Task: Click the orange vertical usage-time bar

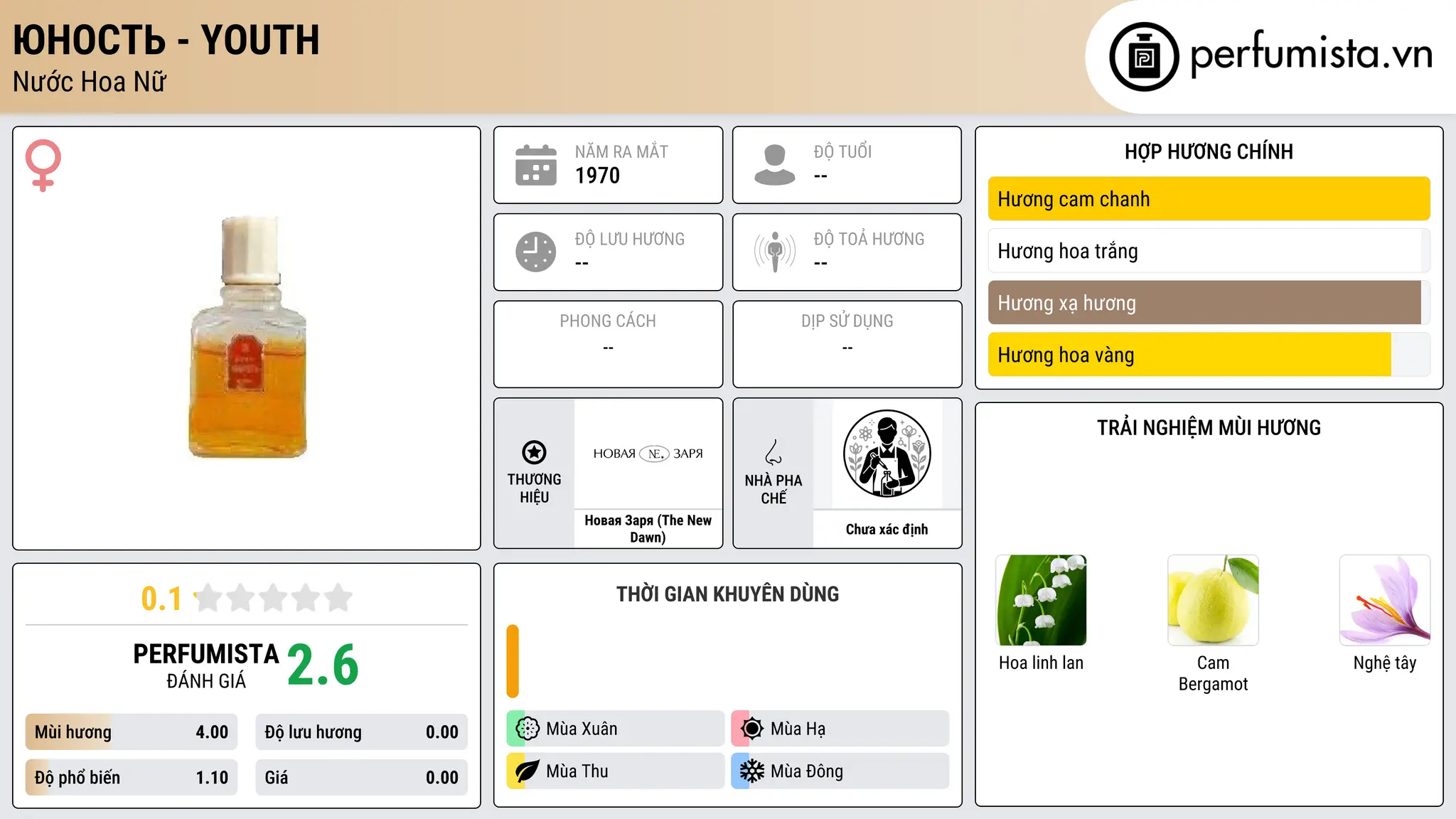Action: [513, 661]
